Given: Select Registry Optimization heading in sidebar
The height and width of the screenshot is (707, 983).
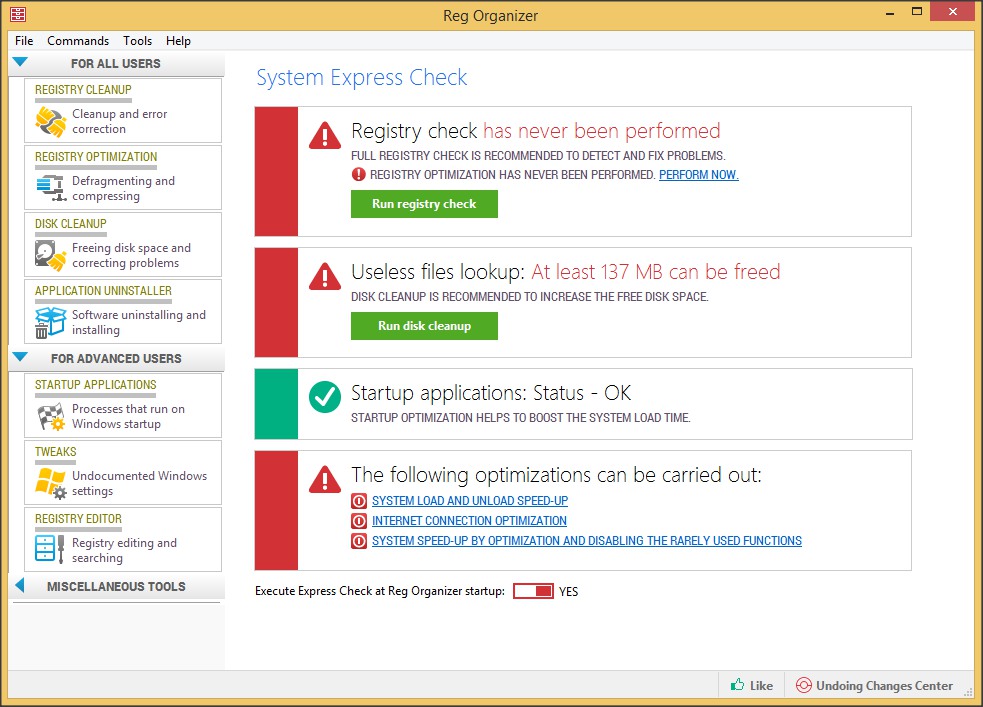Looking at the screenshot, I should pyautogui.click(x=96, y=157).
